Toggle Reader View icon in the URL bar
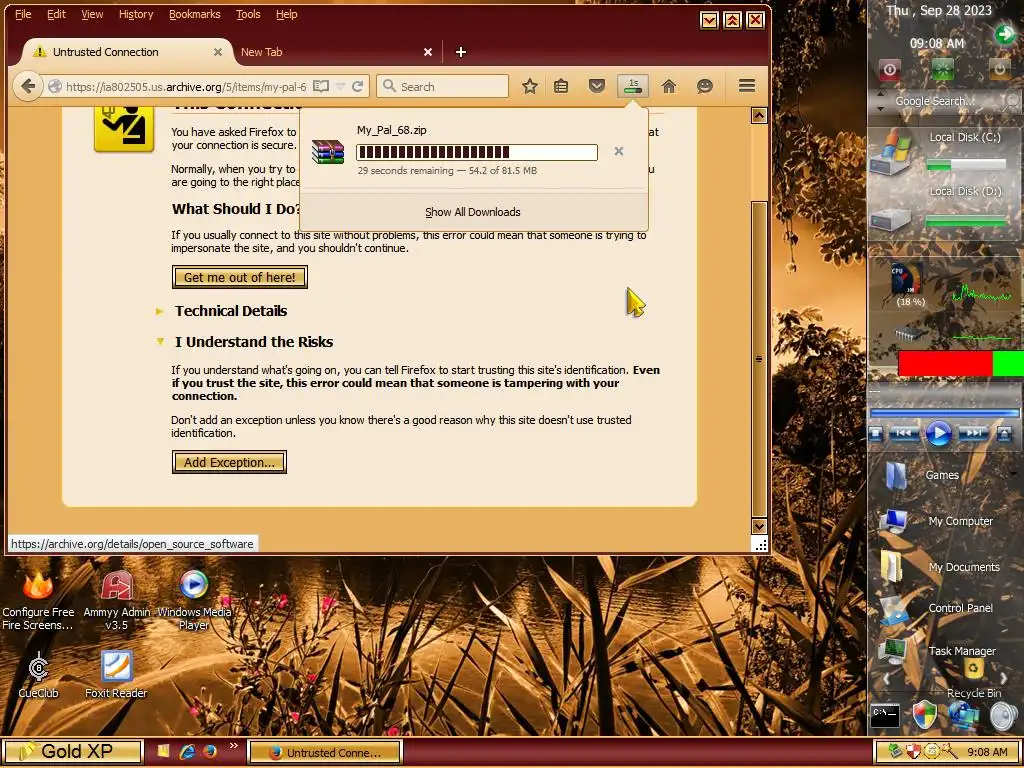This screenshot has height=768, width=1024. (321, 86)
